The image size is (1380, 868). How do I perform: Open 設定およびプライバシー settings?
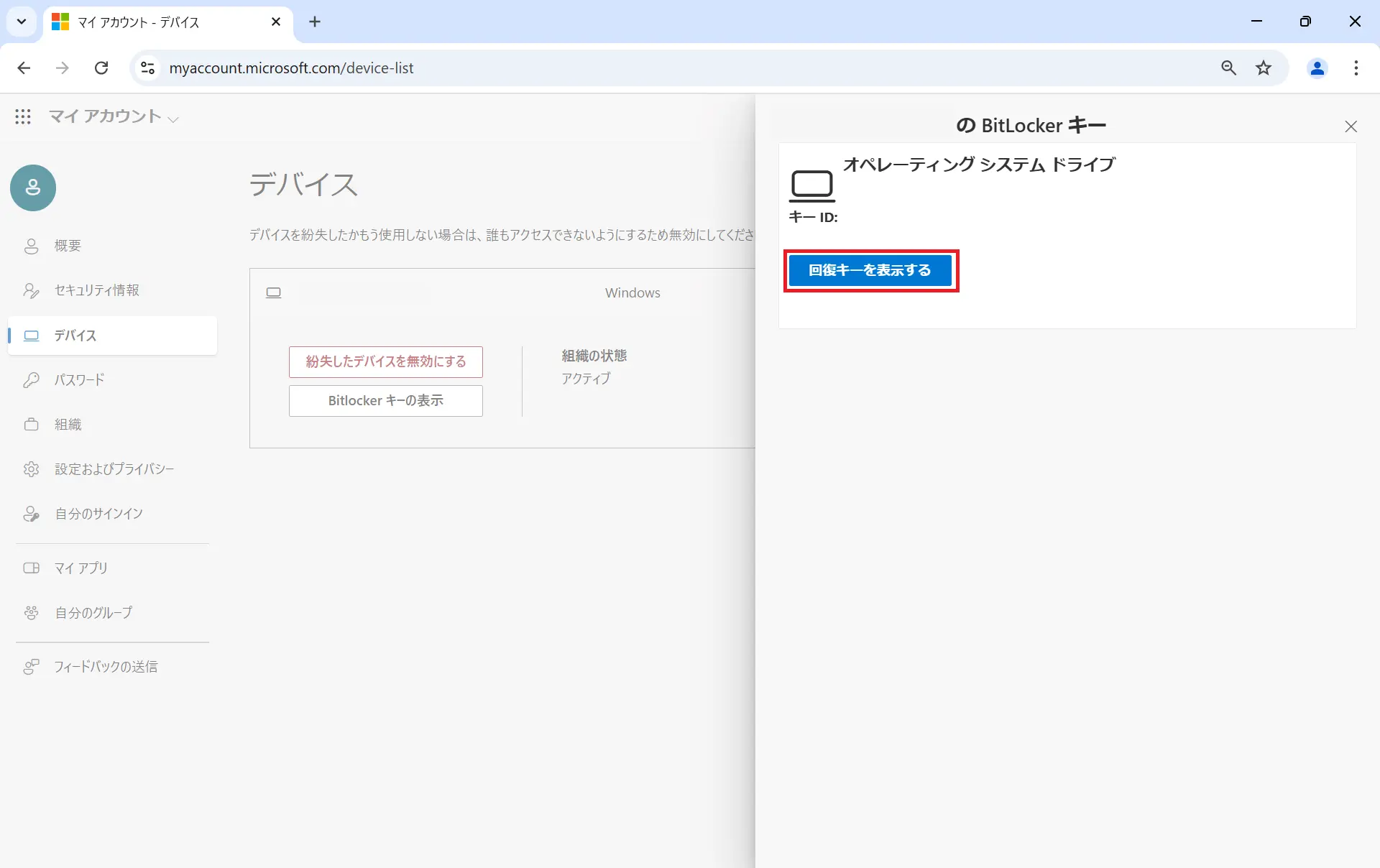(x=114, y=469)
